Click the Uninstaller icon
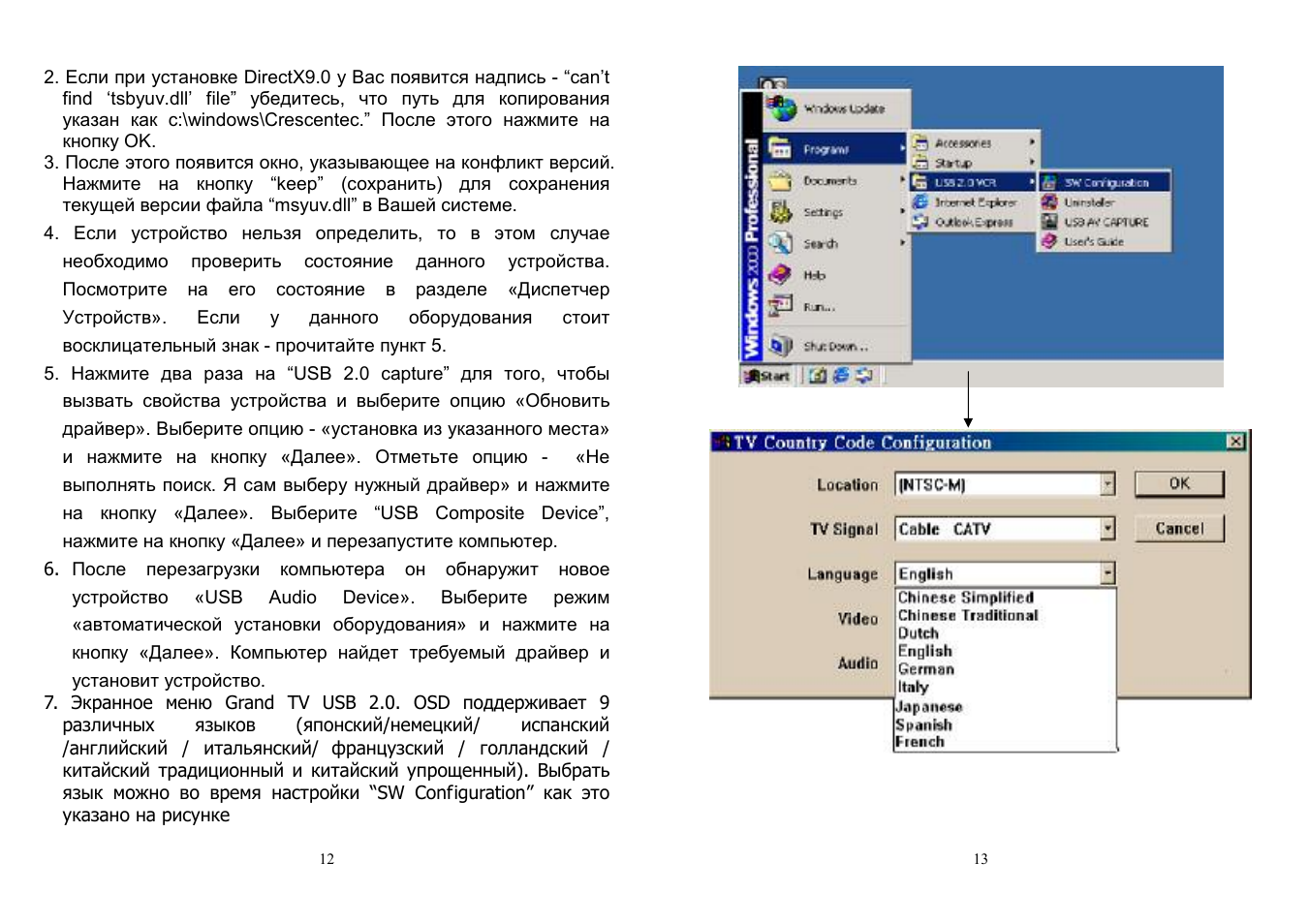The image size is (1309, 924). [x=1049, y=201]
